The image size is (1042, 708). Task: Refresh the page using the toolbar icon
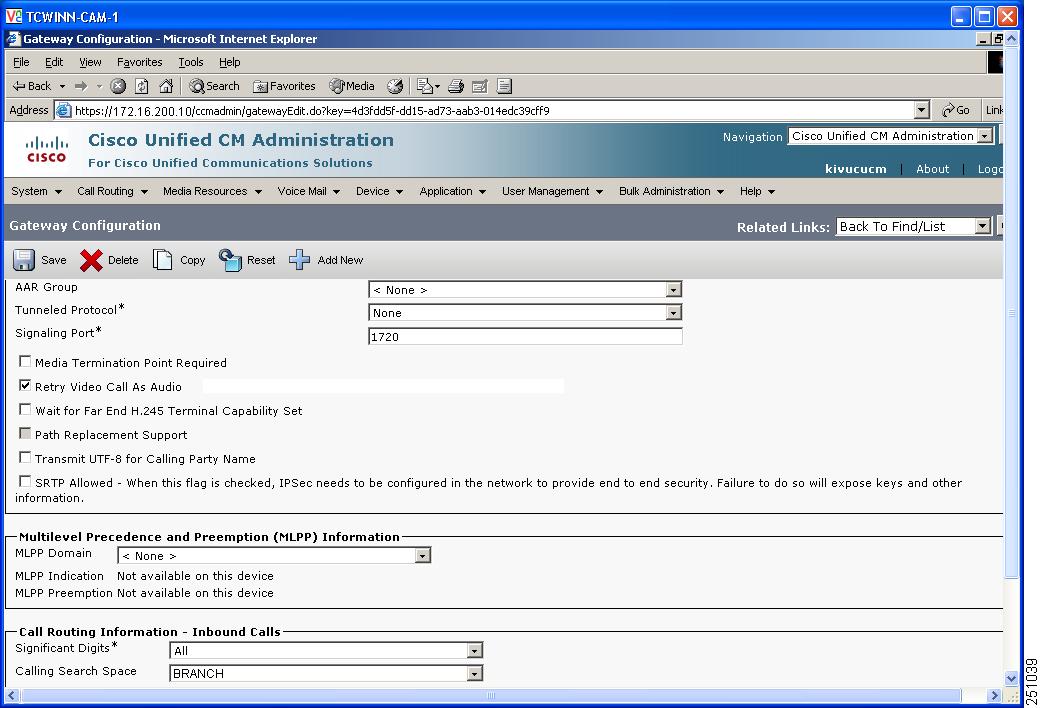[x=142, y=86]
